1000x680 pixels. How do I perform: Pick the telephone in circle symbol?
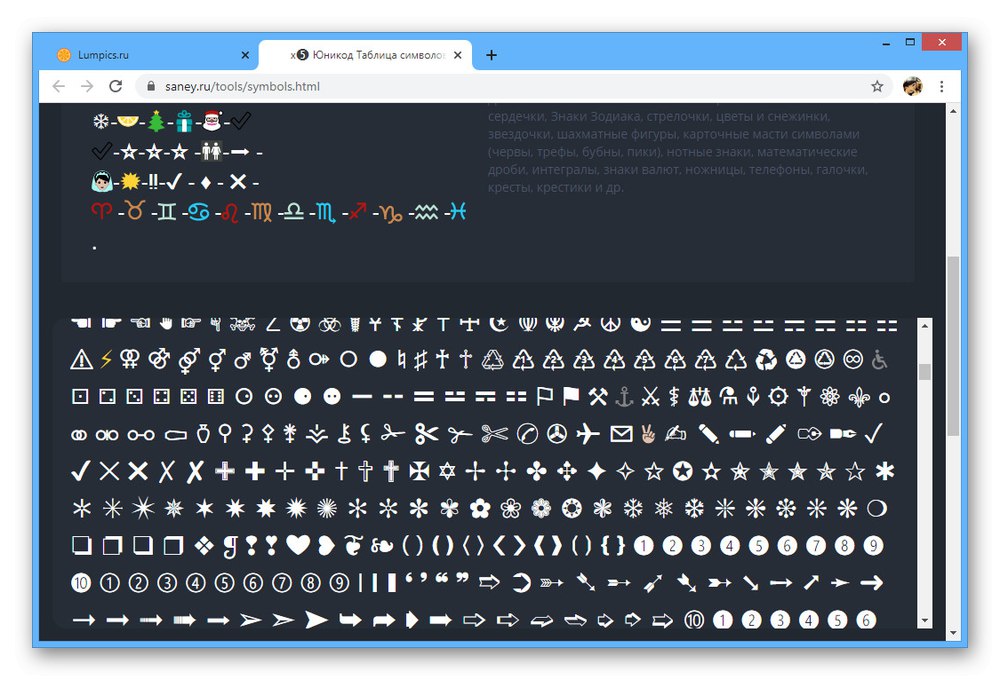pyautogui.click(x=527, y=434)
